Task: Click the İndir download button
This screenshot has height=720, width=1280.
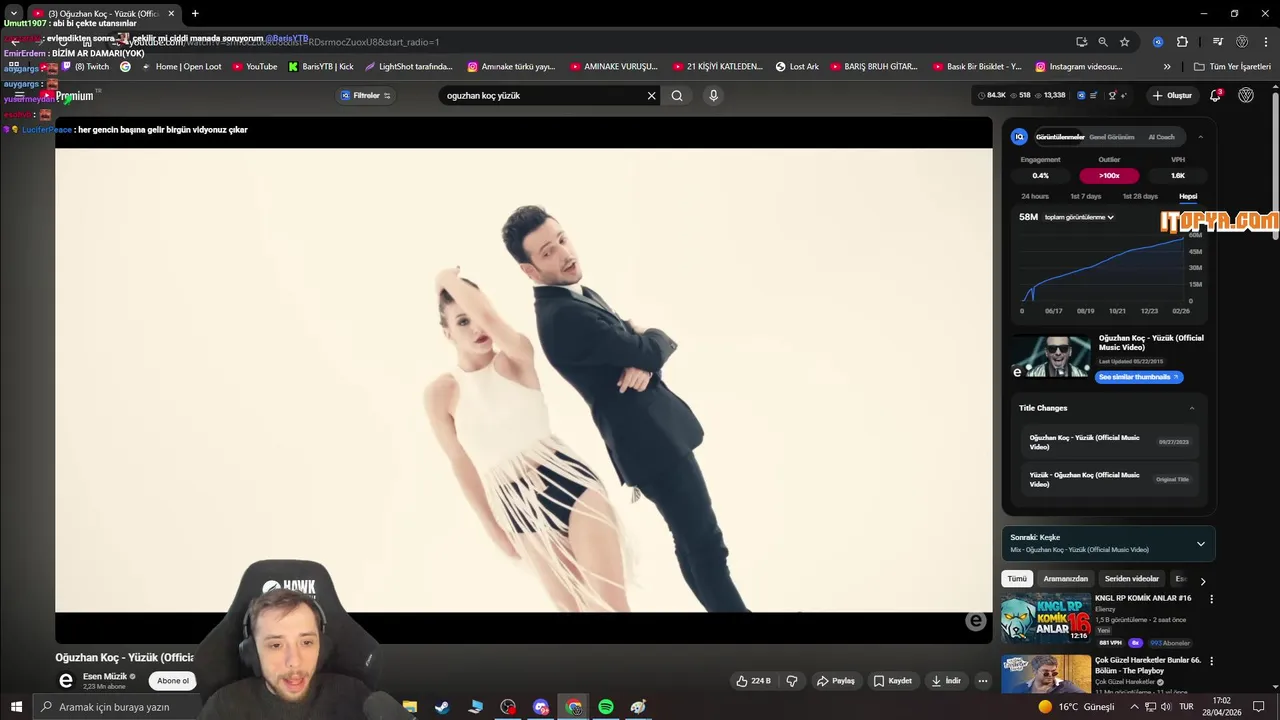Action: point(946,681)
